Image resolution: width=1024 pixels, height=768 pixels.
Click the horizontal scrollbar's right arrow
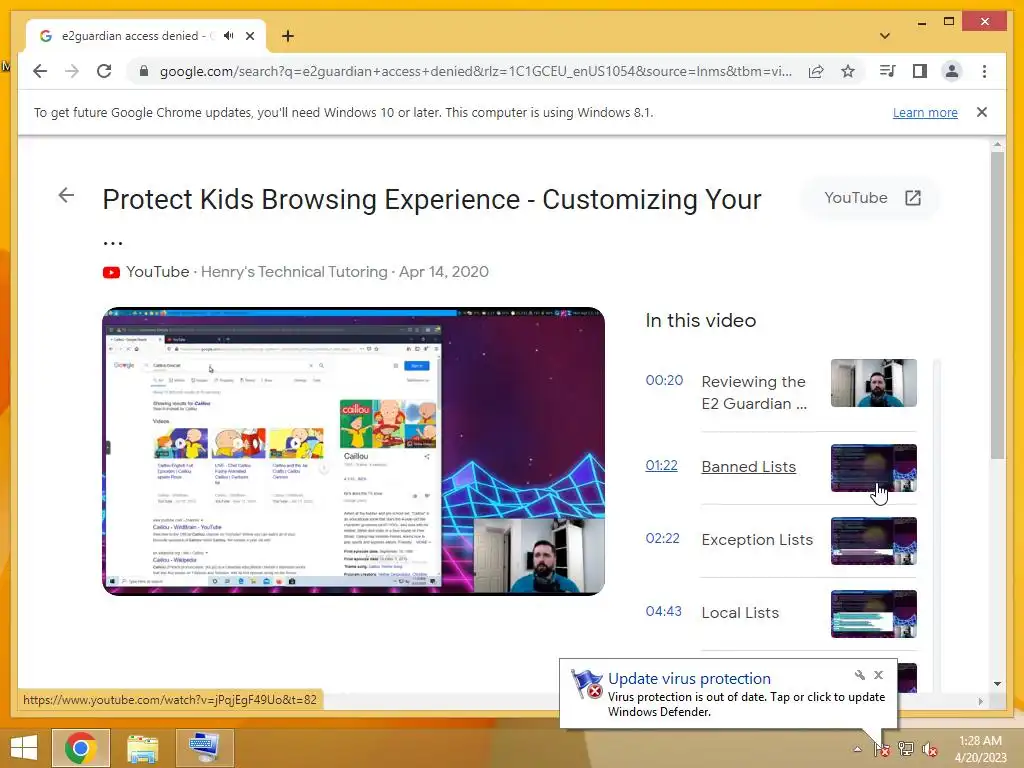click(x=980, y=701)
